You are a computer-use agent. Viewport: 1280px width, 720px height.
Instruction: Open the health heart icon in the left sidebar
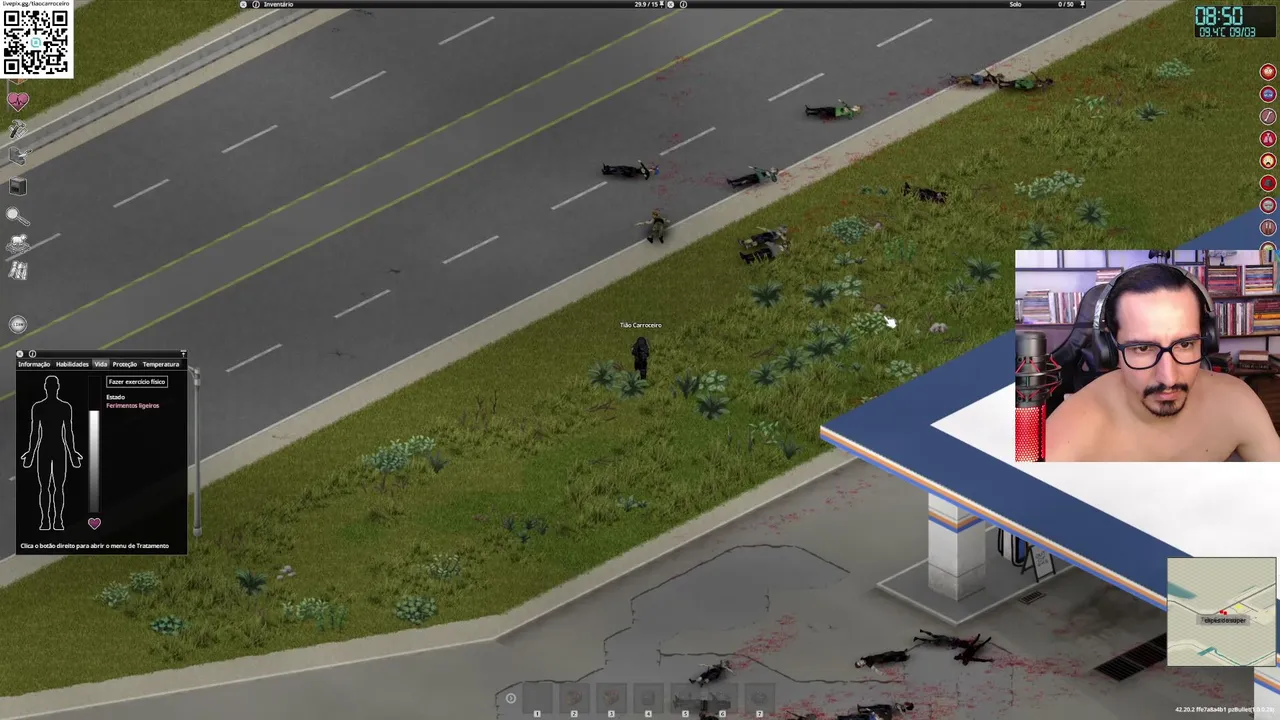[18, 101]
